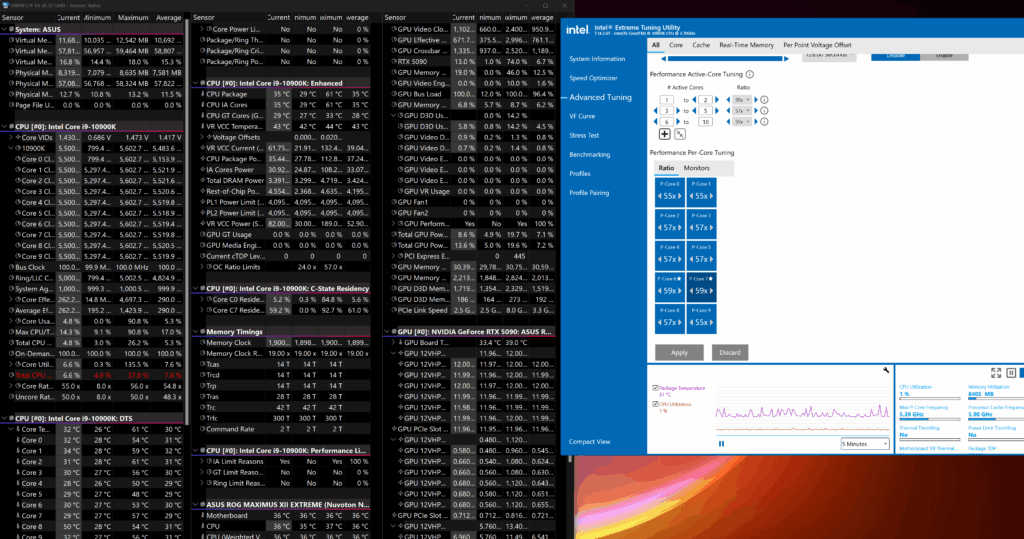Image resolution: width=1024 pixels, height=539 pixels.
Task: Expand XTU monitor panel to full view
Action: click(996, 372)
